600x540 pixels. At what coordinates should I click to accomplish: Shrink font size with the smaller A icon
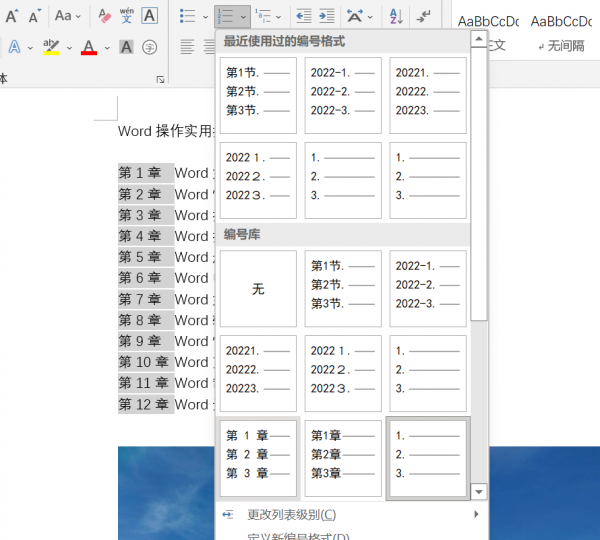pyautogui.click(x=34, y=16)
